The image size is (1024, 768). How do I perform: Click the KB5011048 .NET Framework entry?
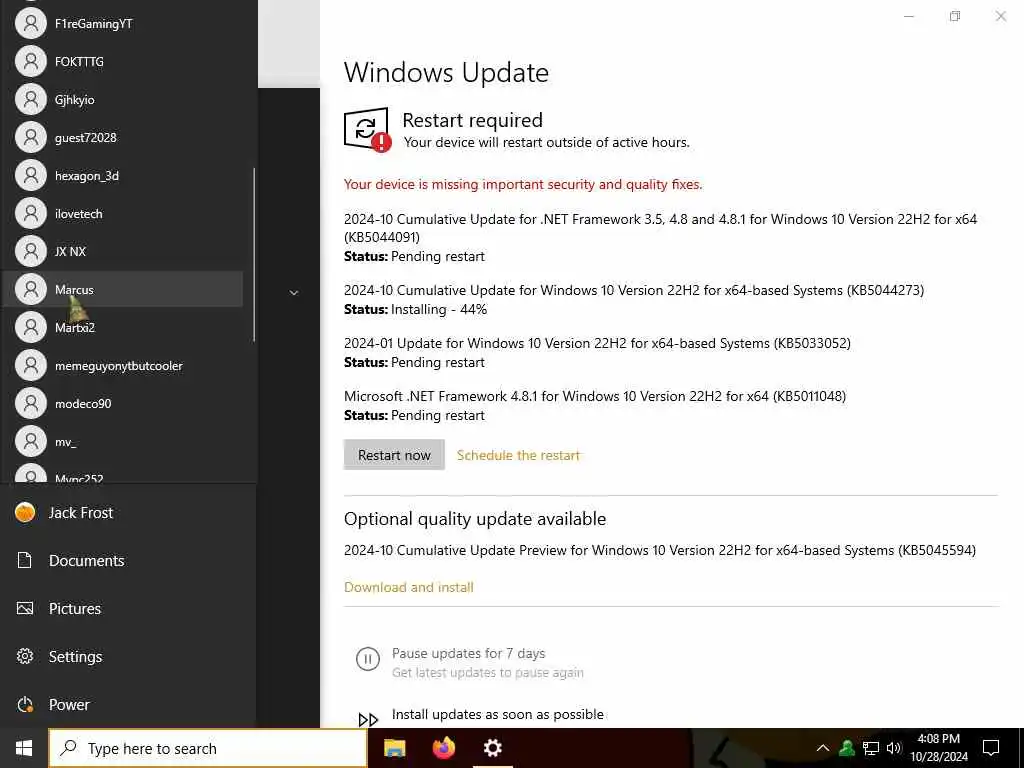pos(595,396)
